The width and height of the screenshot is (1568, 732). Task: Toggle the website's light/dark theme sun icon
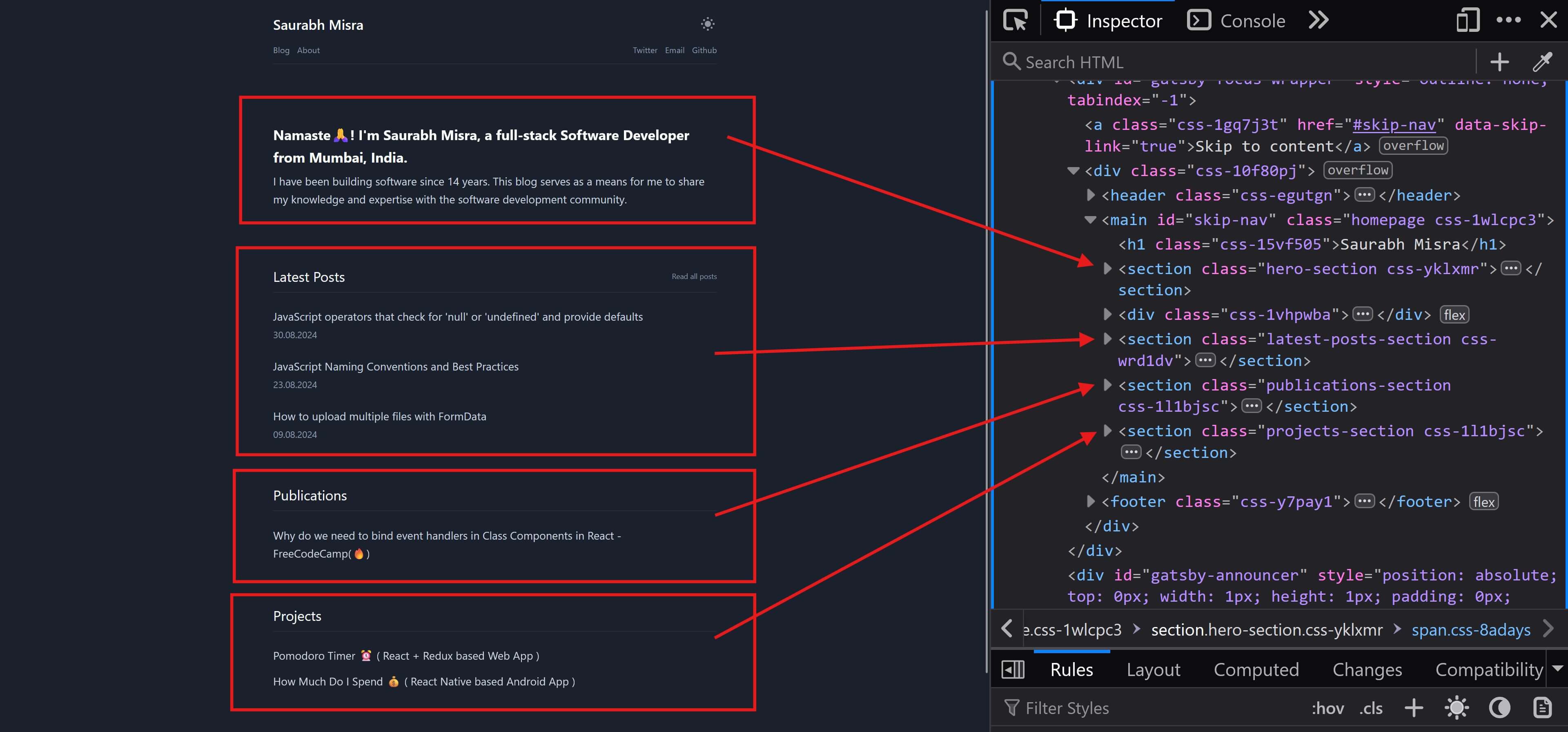coord(707,25)
